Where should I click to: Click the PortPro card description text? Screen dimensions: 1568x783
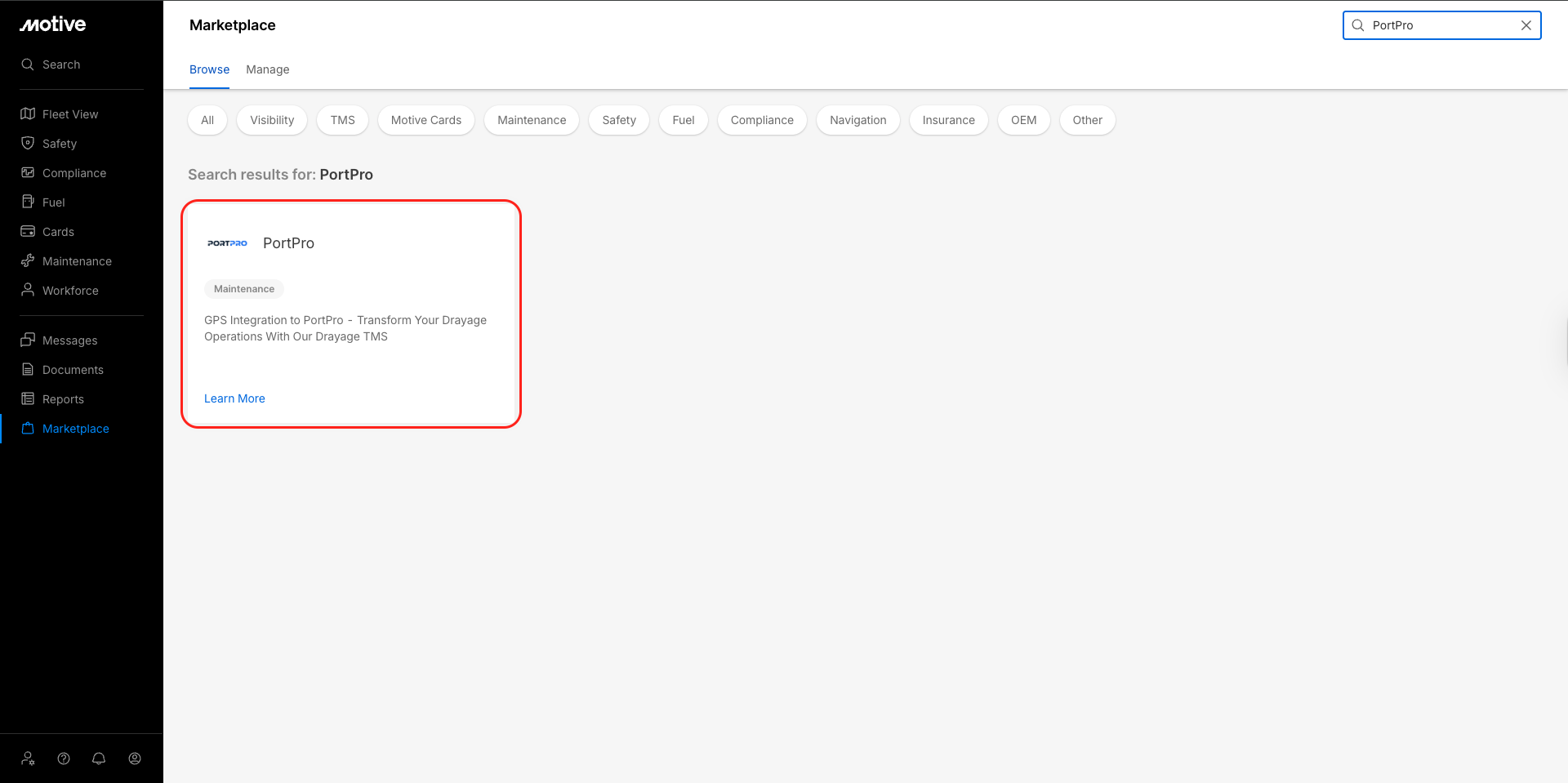pyautogui.click(x=345, y=328)
